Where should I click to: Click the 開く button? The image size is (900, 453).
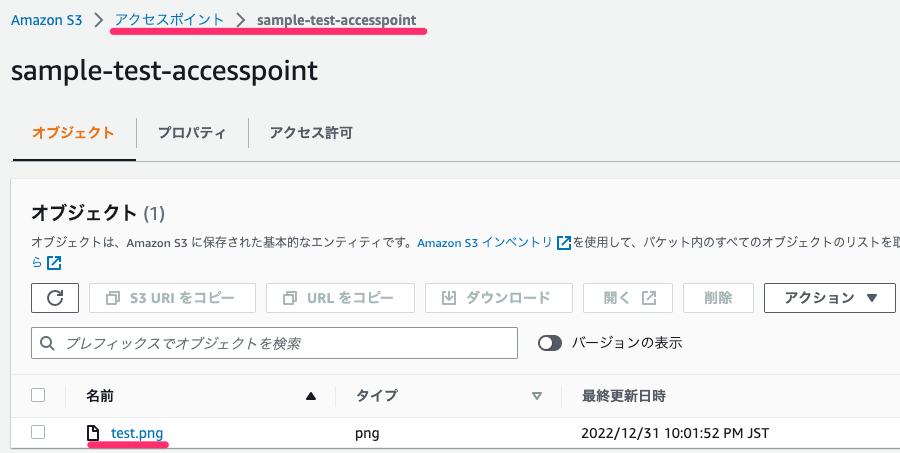[628, 298]
